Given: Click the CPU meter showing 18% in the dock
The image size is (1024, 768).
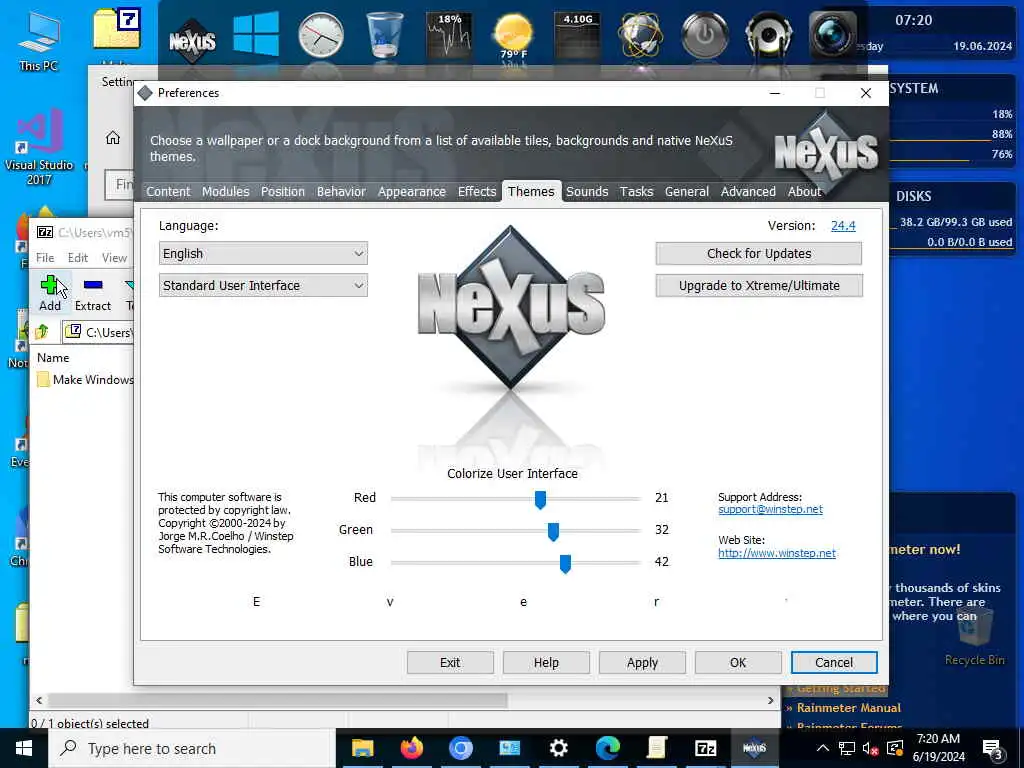Looking at the screenshot, I should [449, 35].
